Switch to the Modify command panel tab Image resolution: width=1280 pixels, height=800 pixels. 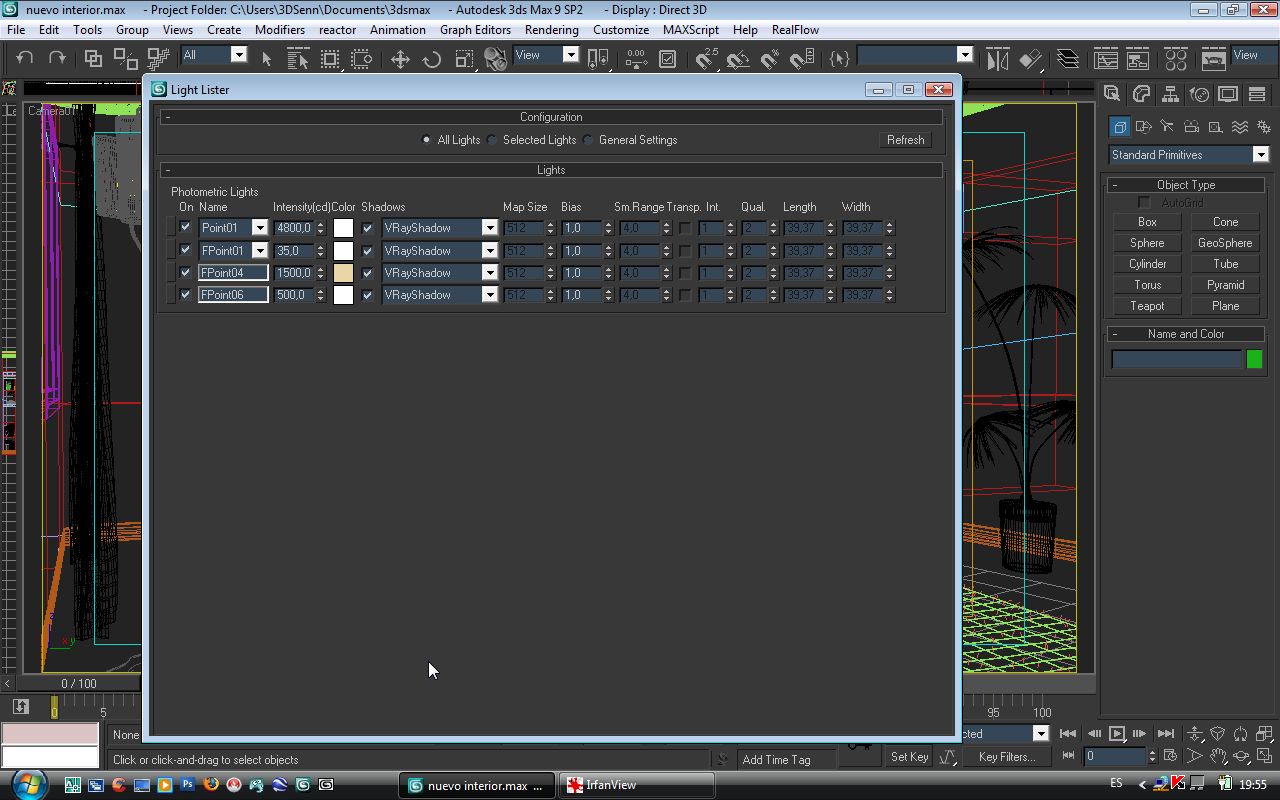coord(1141,94)
